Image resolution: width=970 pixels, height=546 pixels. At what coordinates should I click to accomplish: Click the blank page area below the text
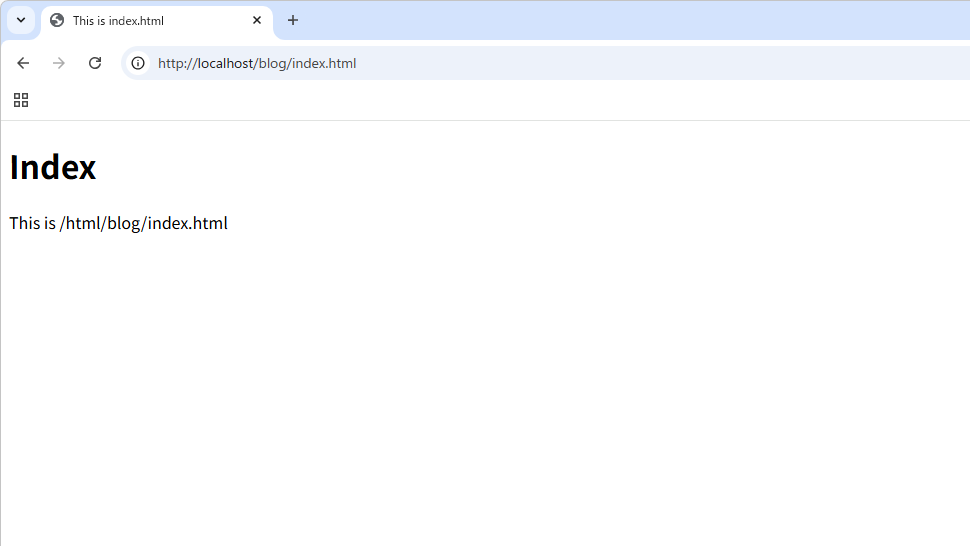pyautogui.click(x=480, y=400)
